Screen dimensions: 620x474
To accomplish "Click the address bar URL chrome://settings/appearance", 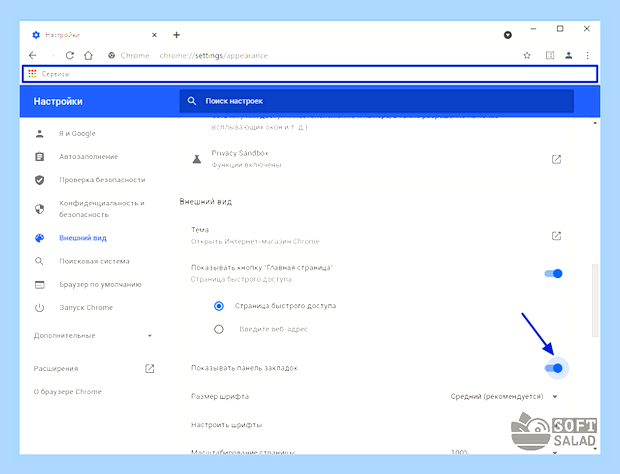I will coord(214,56).
